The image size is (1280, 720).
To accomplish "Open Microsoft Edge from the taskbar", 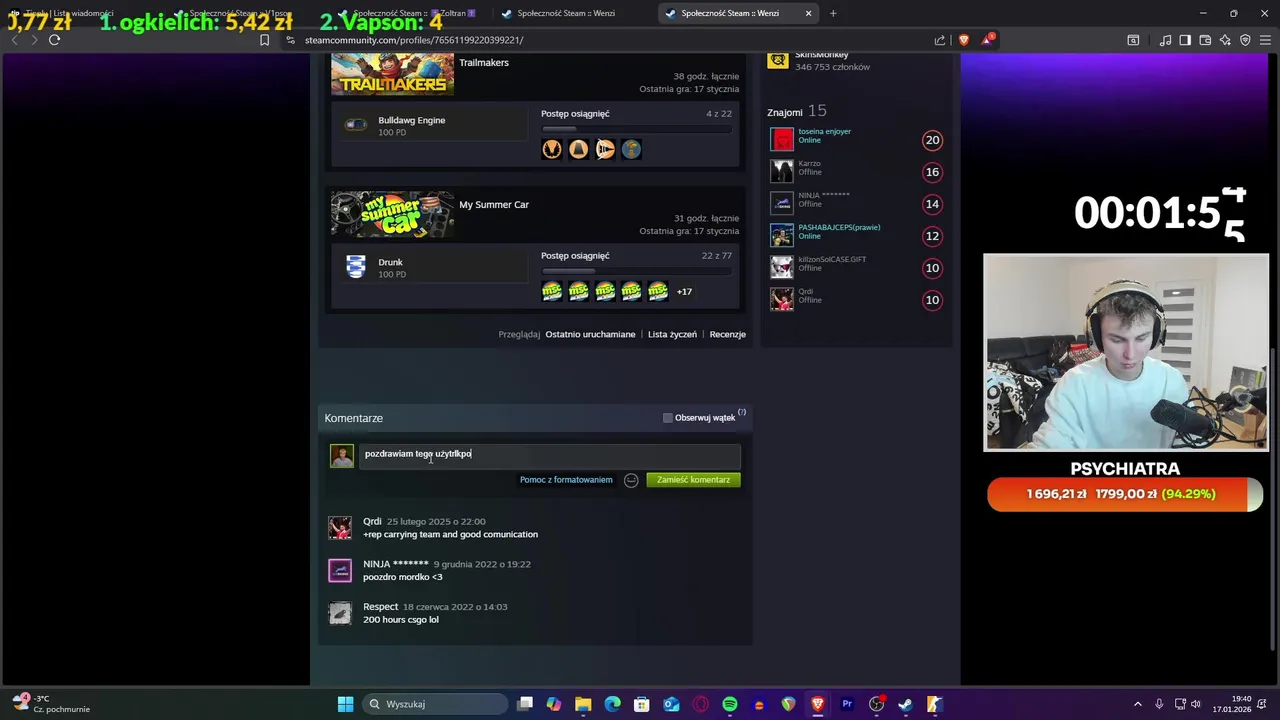I will pyautogui.click(x=612, y=704).
